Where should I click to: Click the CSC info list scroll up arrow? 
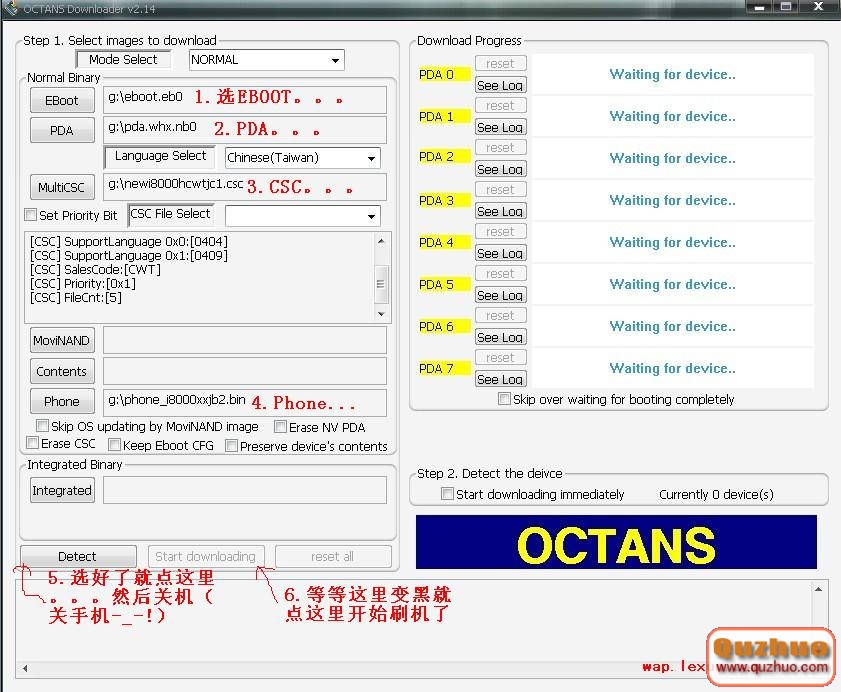click(x=381, y=241)
